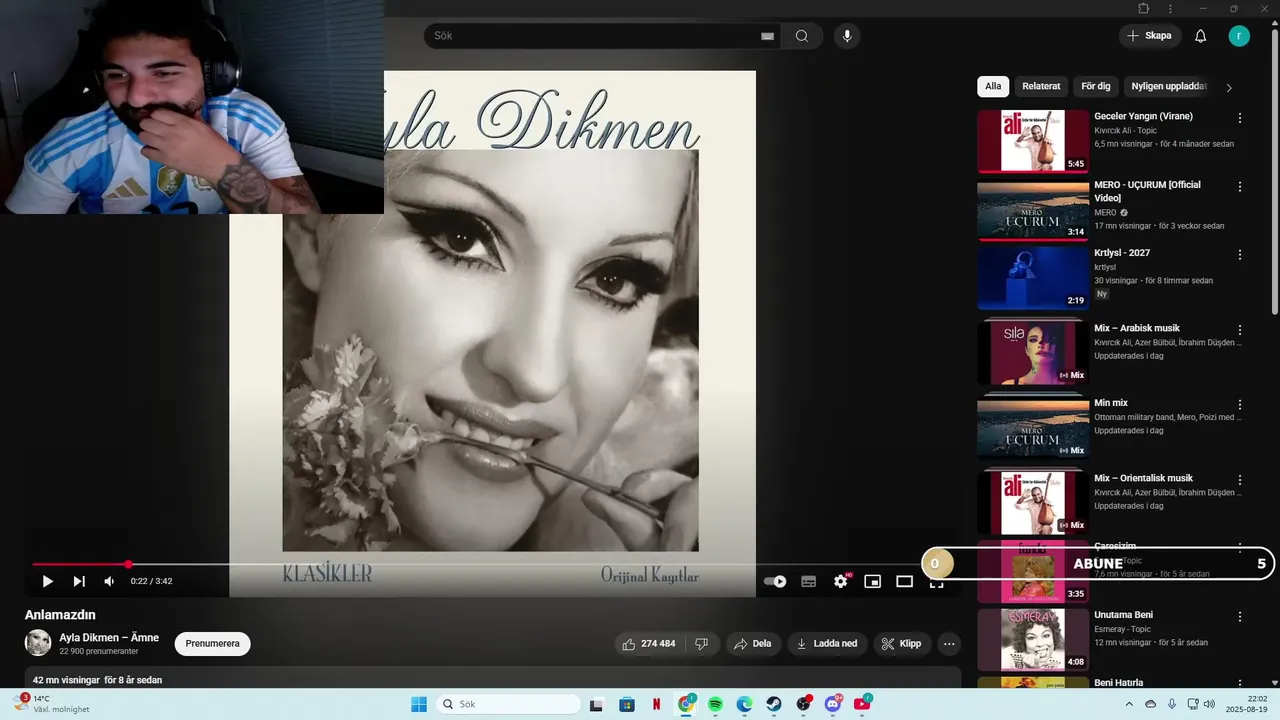Open Discord from the taskbar
The image size is (1280, 720).
833,704
